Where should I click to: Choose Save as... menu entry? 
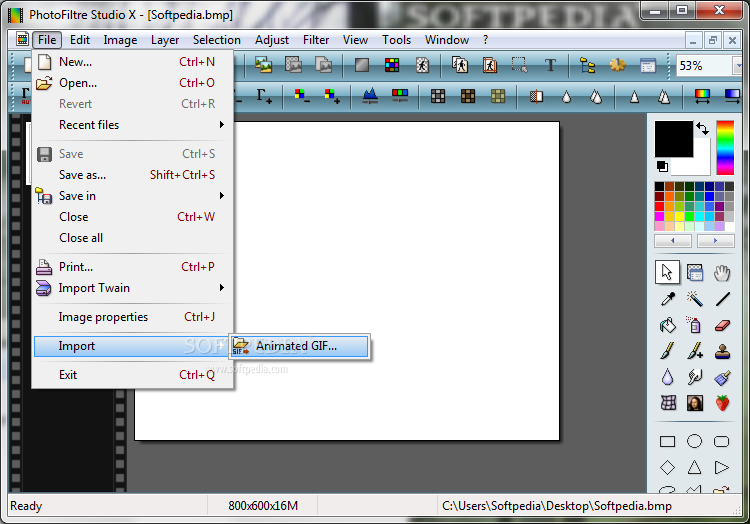click(x=130, y=175)
